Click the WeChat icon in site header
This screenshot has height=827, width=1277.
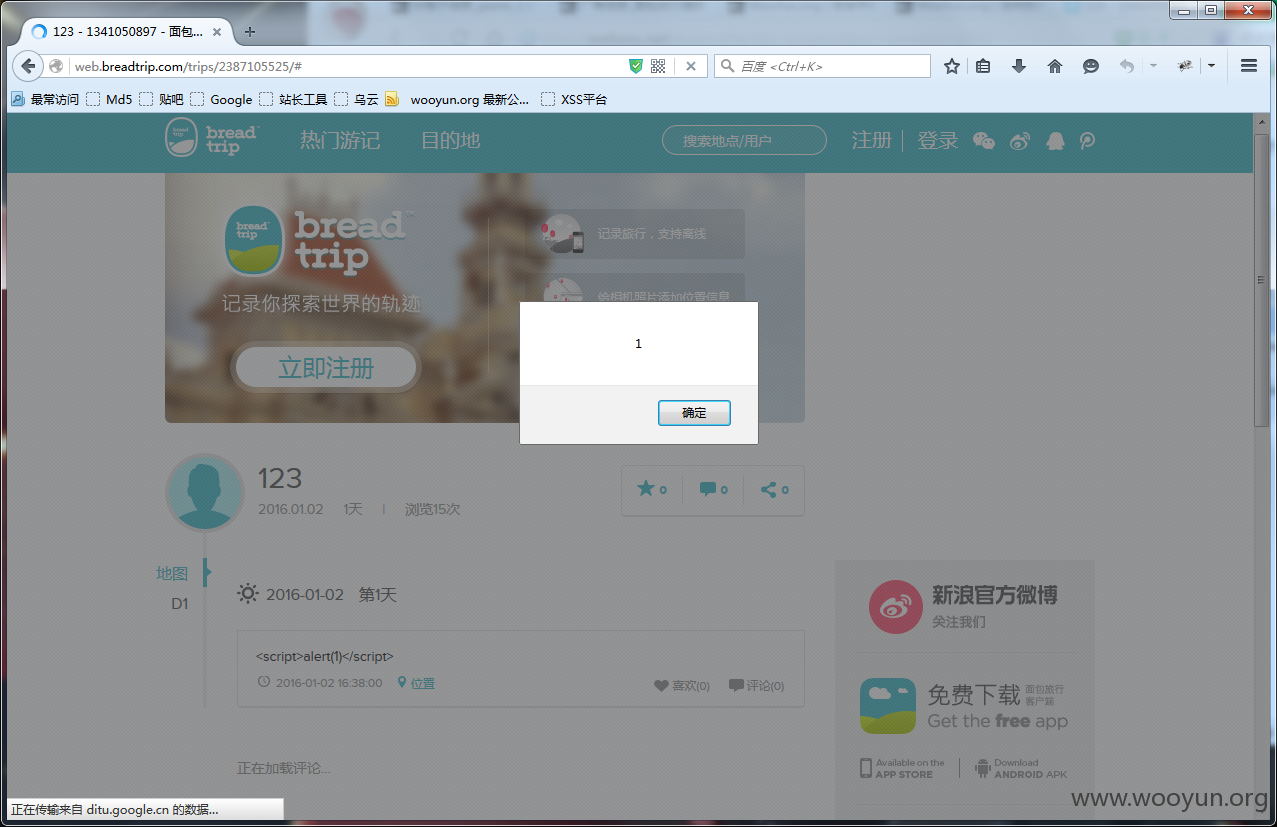click(984, 141)
